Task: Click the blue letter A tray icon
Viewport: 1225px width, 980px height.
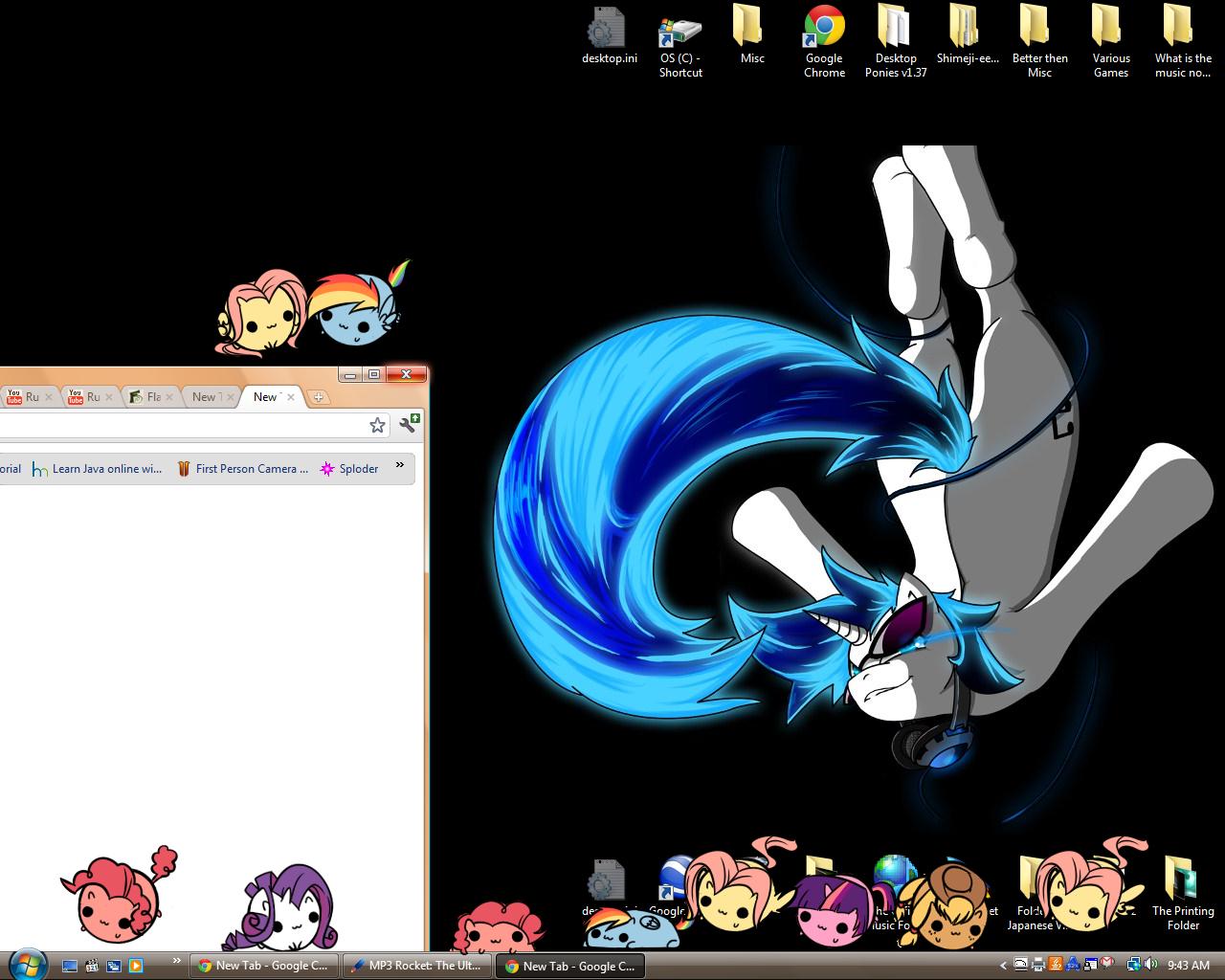Action: (1073, 965)
